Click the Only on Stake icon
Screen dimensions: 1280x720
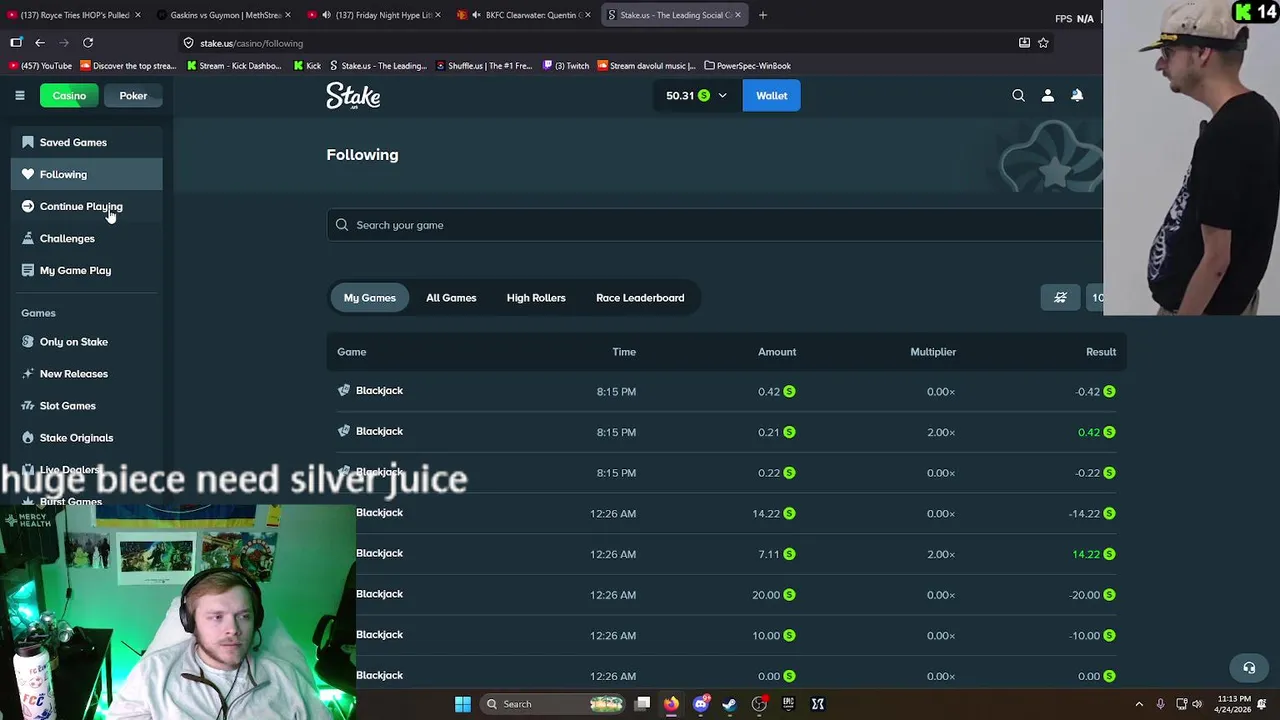click(x=28, y=342)
